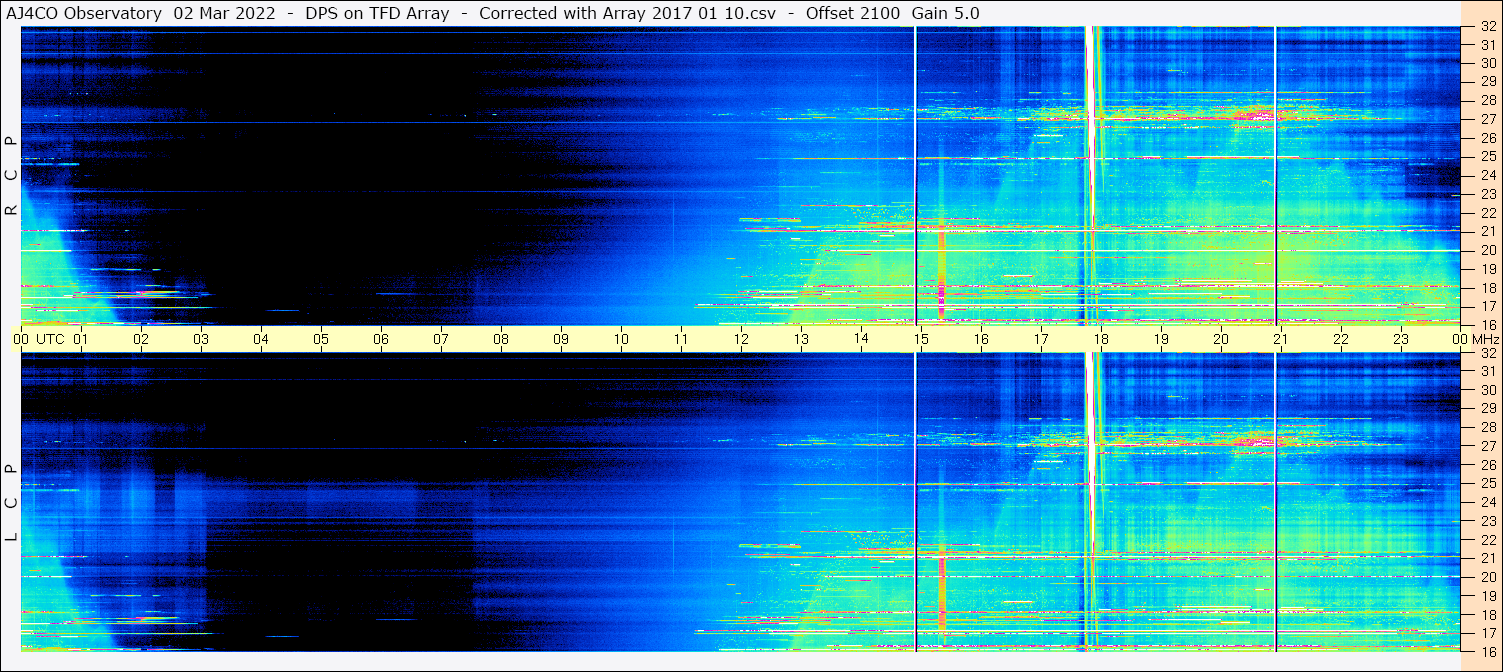Click the "18" hour label on time axis
Viewport: 1503px width, 672px height.
click(x=1101, y=339)
